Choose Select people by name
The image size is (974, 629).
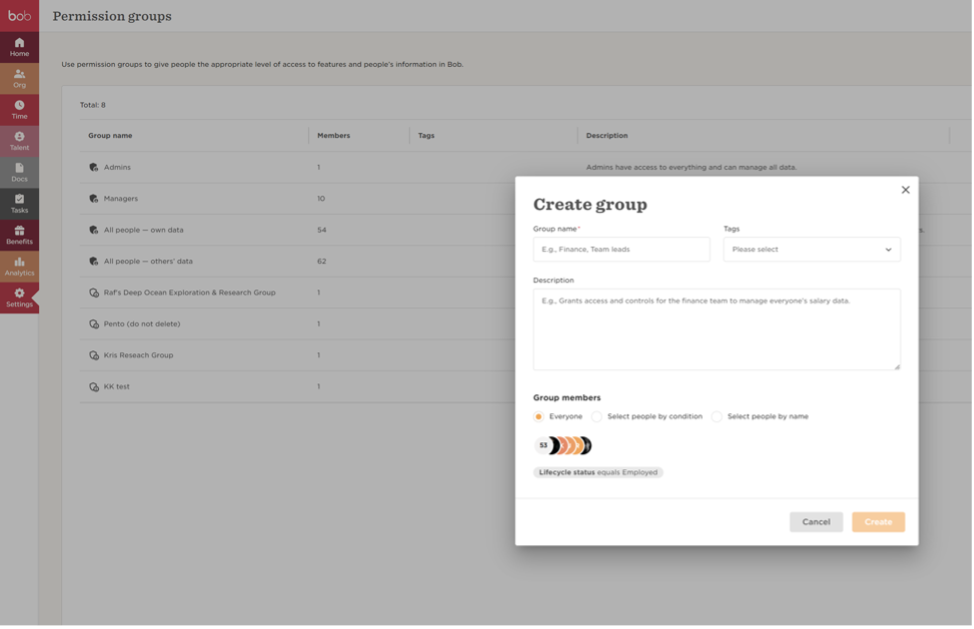[x=717, y=416]
